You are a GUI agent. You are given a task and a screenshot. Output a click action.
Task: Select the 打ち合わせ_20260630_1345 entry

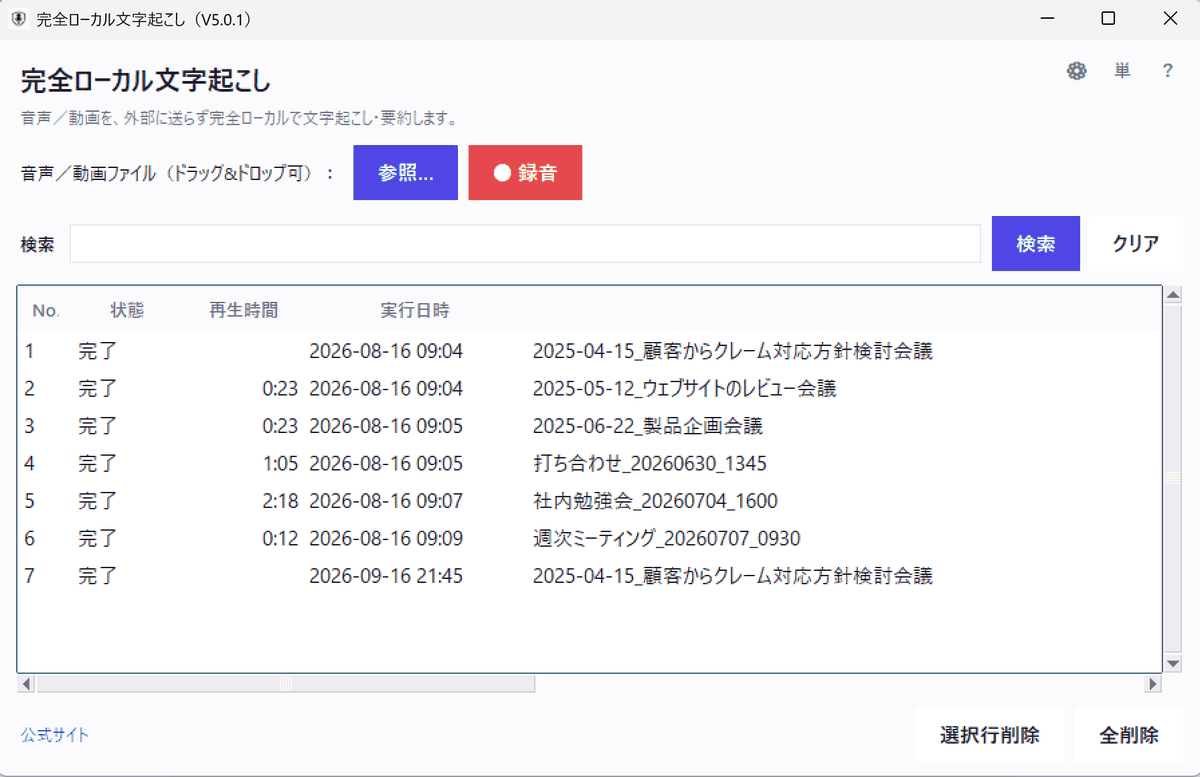click(590, 463)
